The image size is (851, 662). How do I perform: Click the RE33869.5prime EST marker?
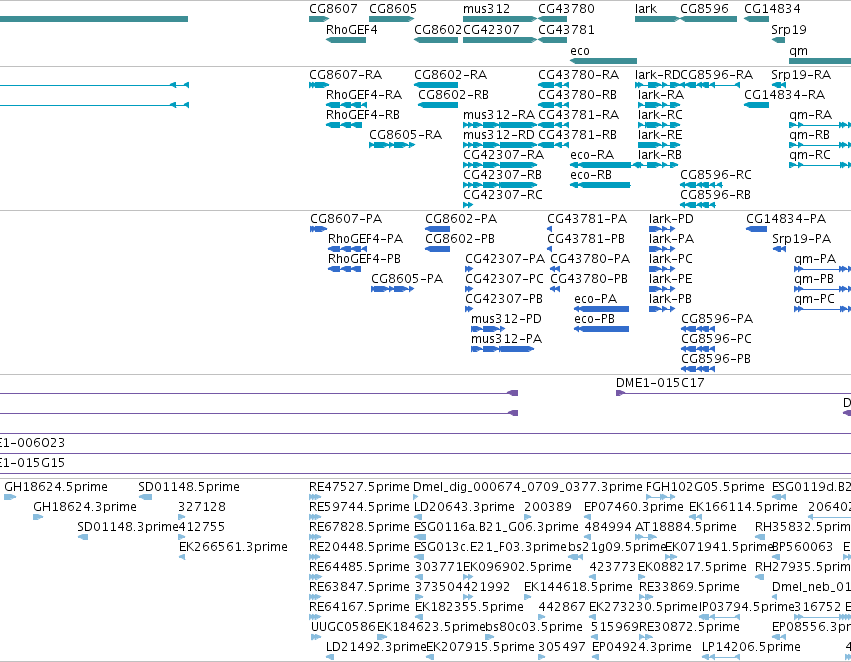pyautogui.click(x=646, y=597)
